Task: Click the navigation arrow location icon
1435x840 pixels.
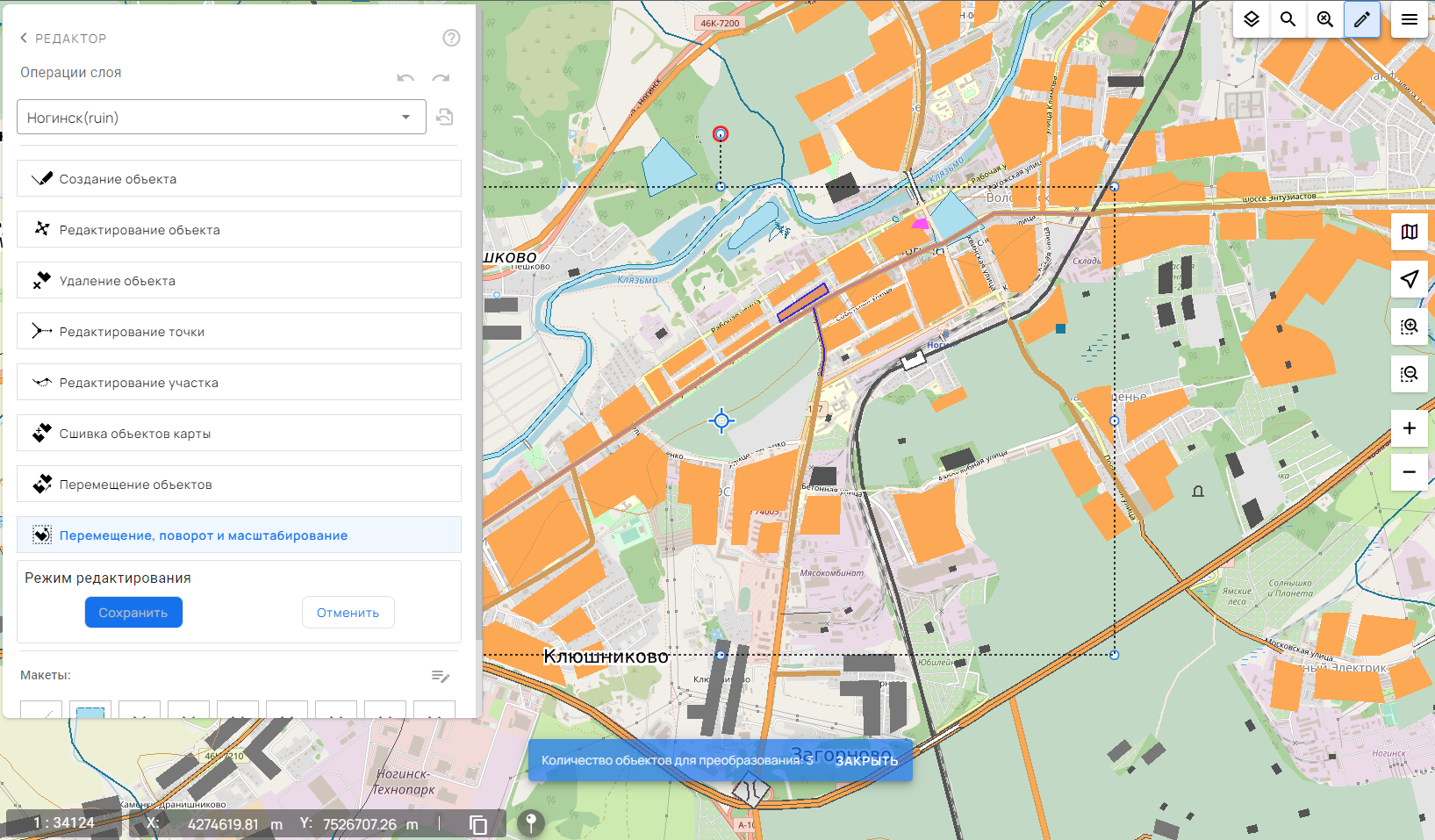Action: coord(1409,279)
